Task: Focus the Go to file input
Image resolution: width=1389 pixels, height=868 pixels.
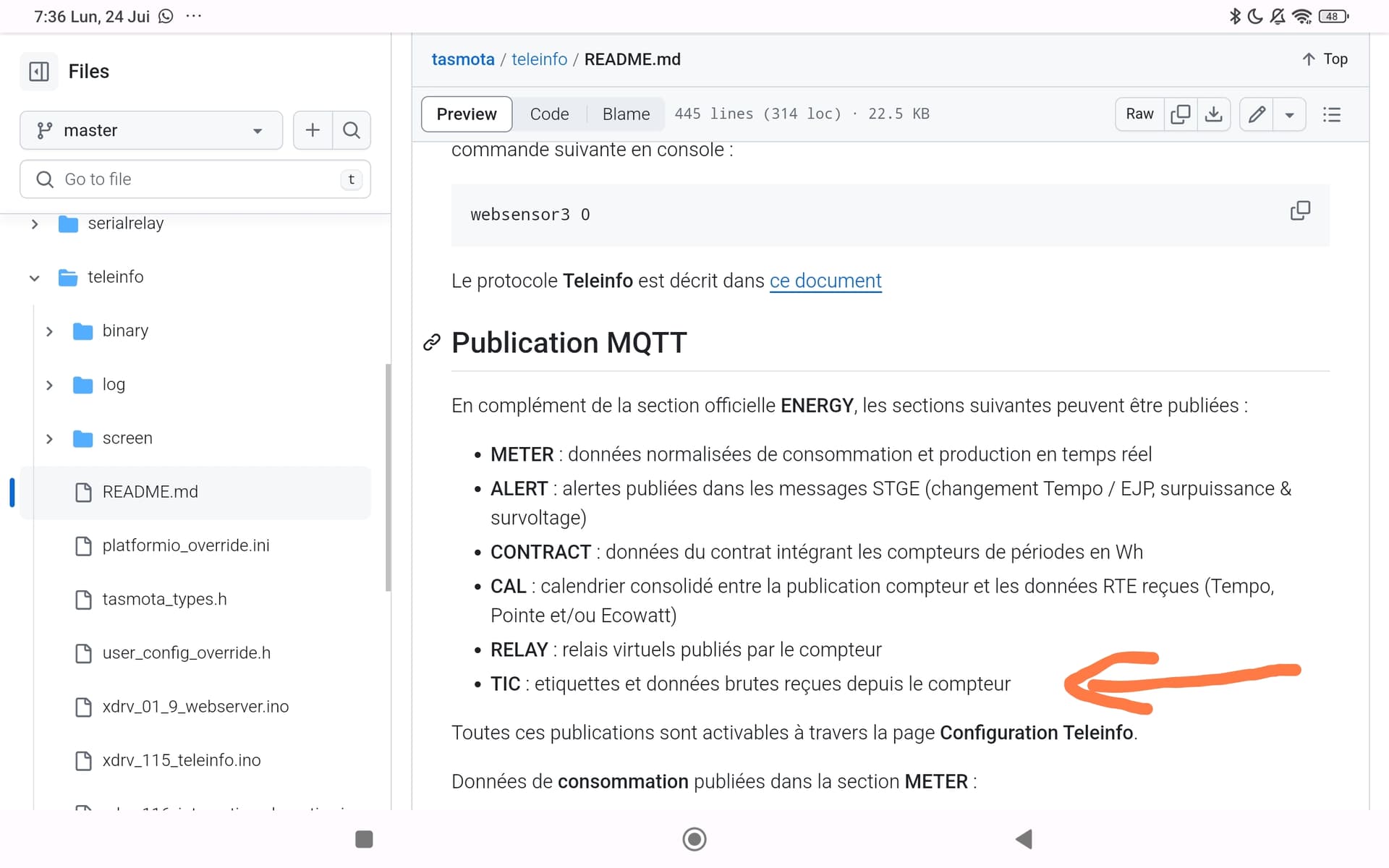Action: (195, 179)
